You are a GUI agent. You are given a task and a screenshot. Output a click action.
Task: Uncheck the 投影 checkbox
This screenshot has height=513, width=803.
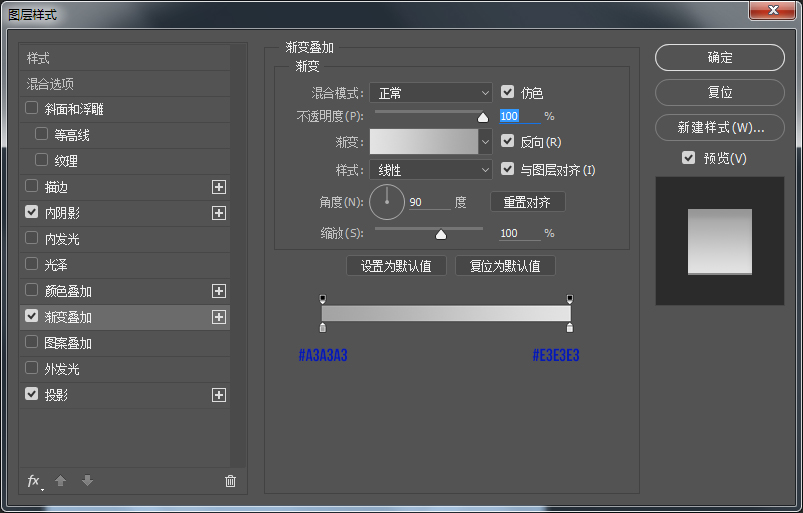click(x=32, y=394)
